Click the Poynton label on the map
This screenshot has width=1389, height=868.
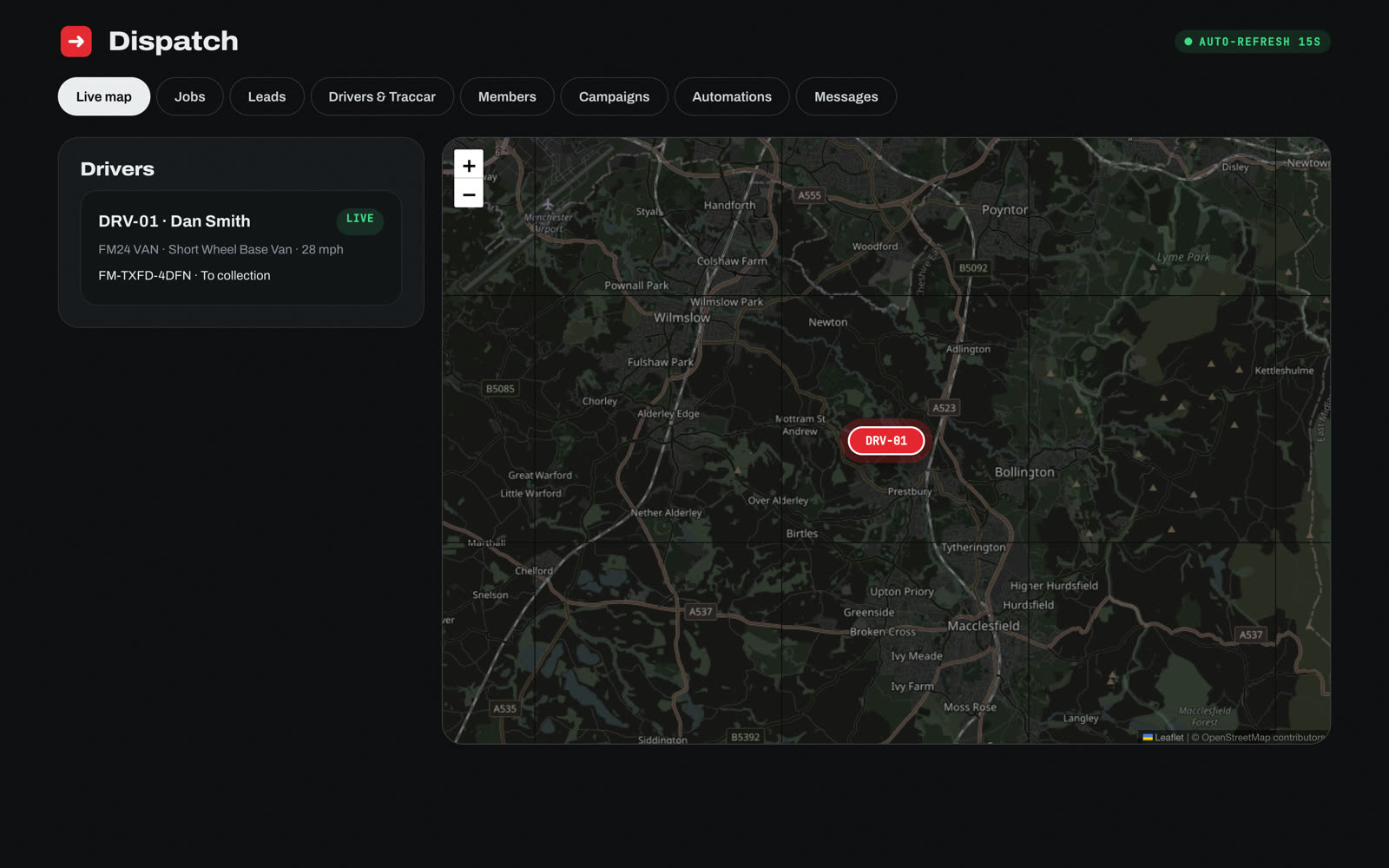point(1004,210)
